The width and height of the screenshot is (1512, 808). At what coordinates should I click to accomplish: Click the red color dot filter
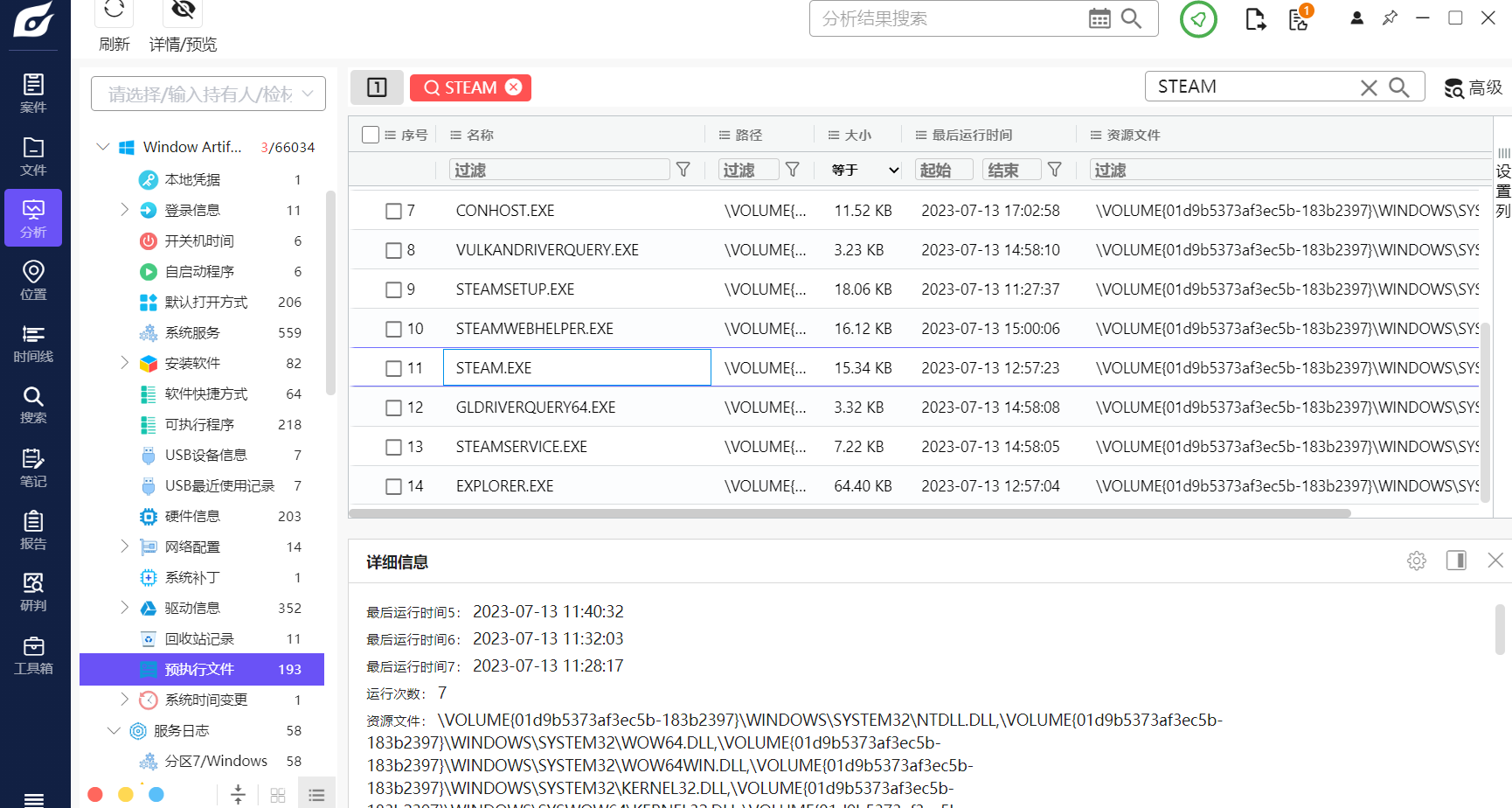coord(95,794)
